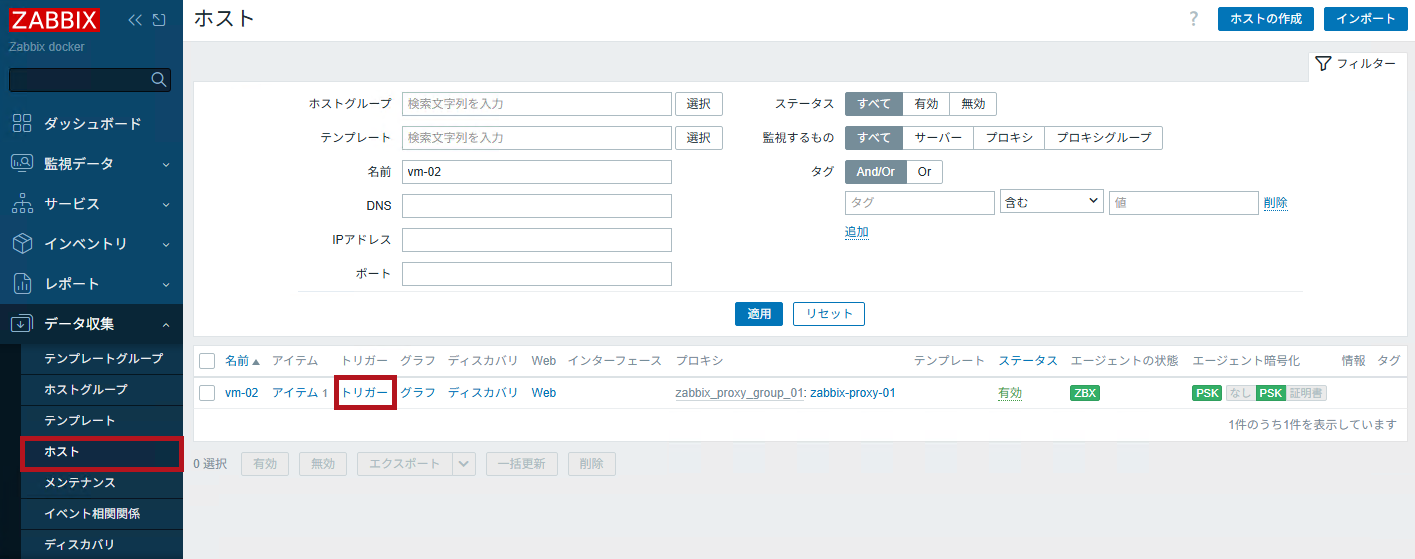Screen dimensions: 1415x559
Task: Open テンプレート in the sidebar submenu
Action: pyautogui.click(x=80, y=421)
